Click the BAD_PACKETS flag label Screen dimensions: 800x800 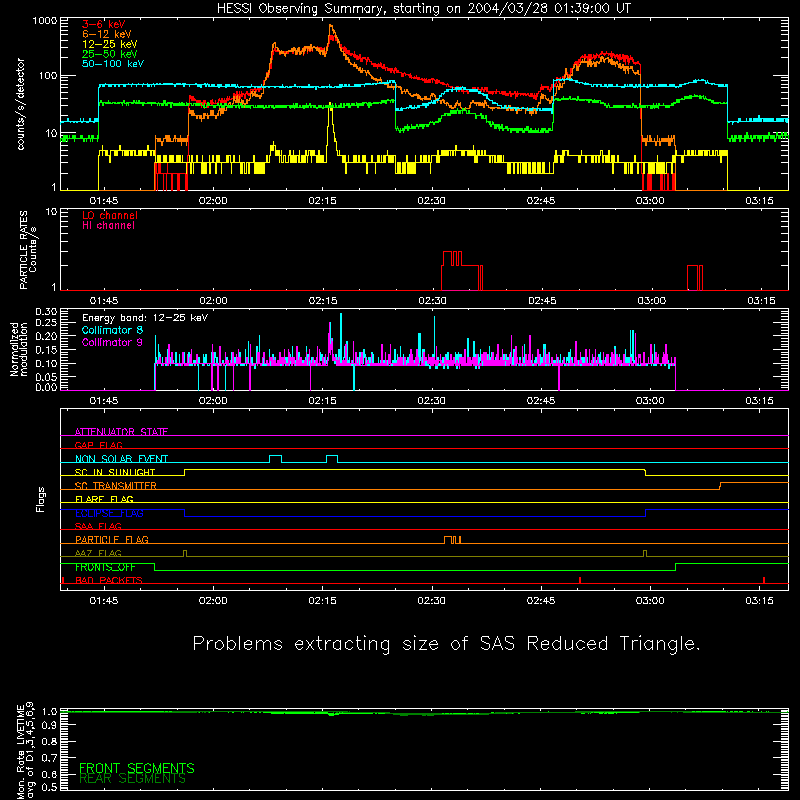click(x=109, y=580)
